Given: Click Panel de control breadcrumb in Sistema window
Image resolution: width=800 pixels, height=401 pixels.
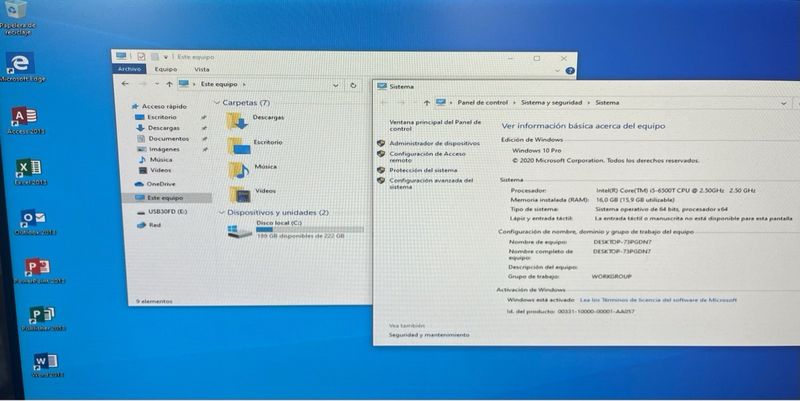Looking at the screenshot, I should click(482, 103).
